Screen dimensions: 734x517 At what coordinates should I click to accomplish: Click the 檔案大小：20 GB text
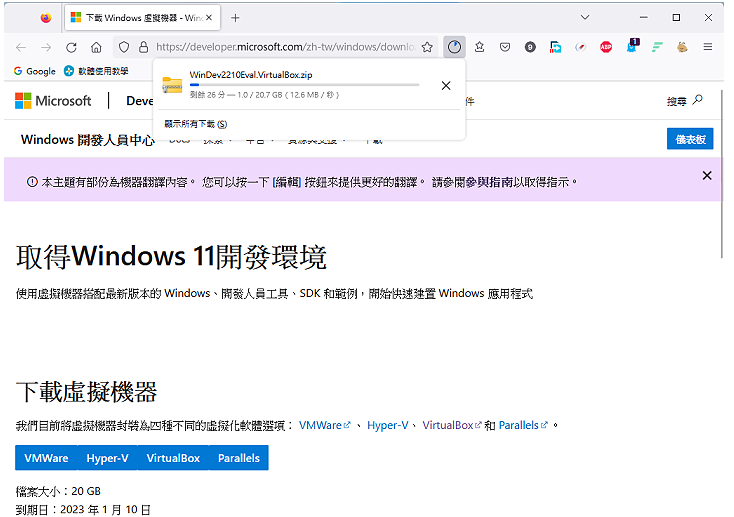(58, 491)
